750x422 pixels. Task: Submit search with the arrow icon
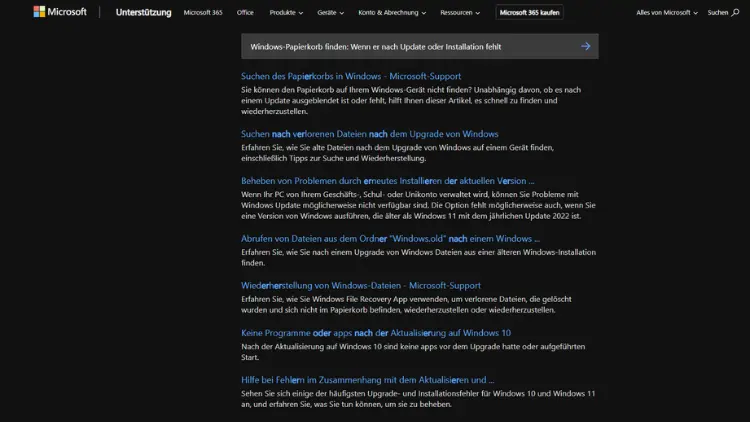(585, 46)
